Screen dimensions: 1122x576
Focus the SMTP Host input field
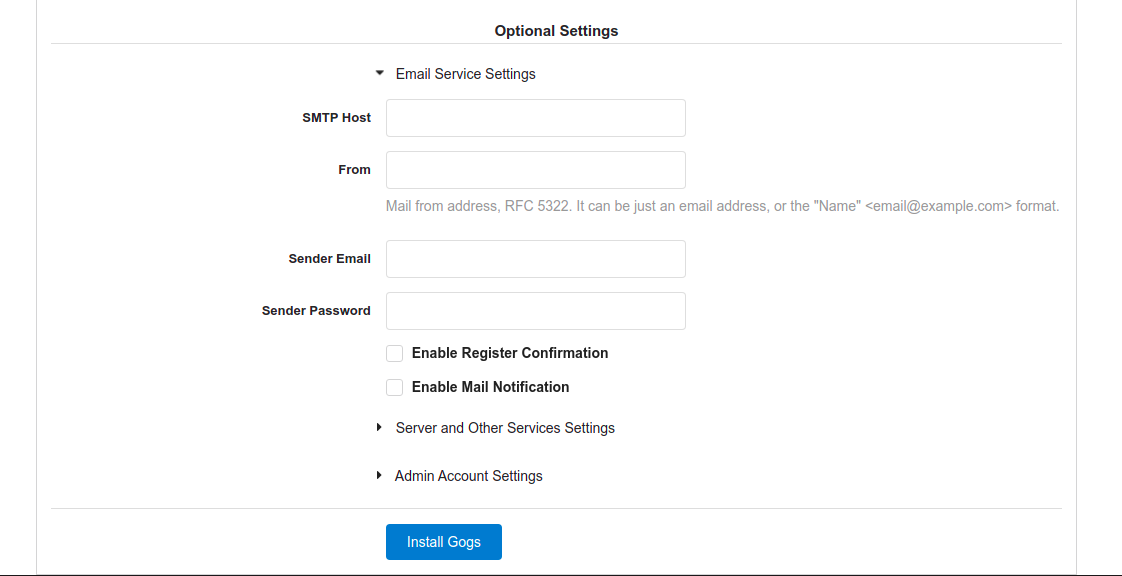point(536,118)
